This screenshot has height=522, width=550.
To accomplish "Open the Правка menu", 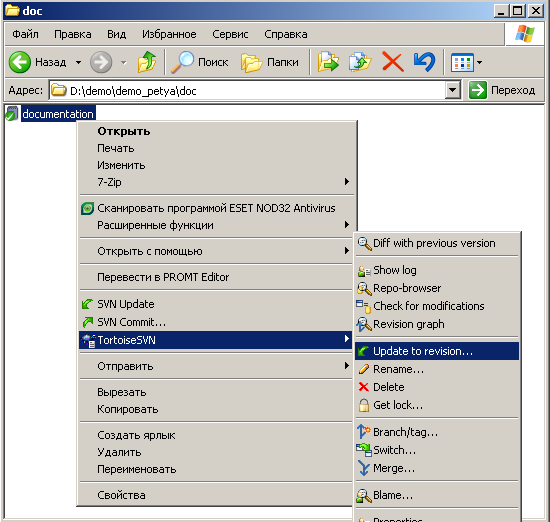I will click(73, 34).
